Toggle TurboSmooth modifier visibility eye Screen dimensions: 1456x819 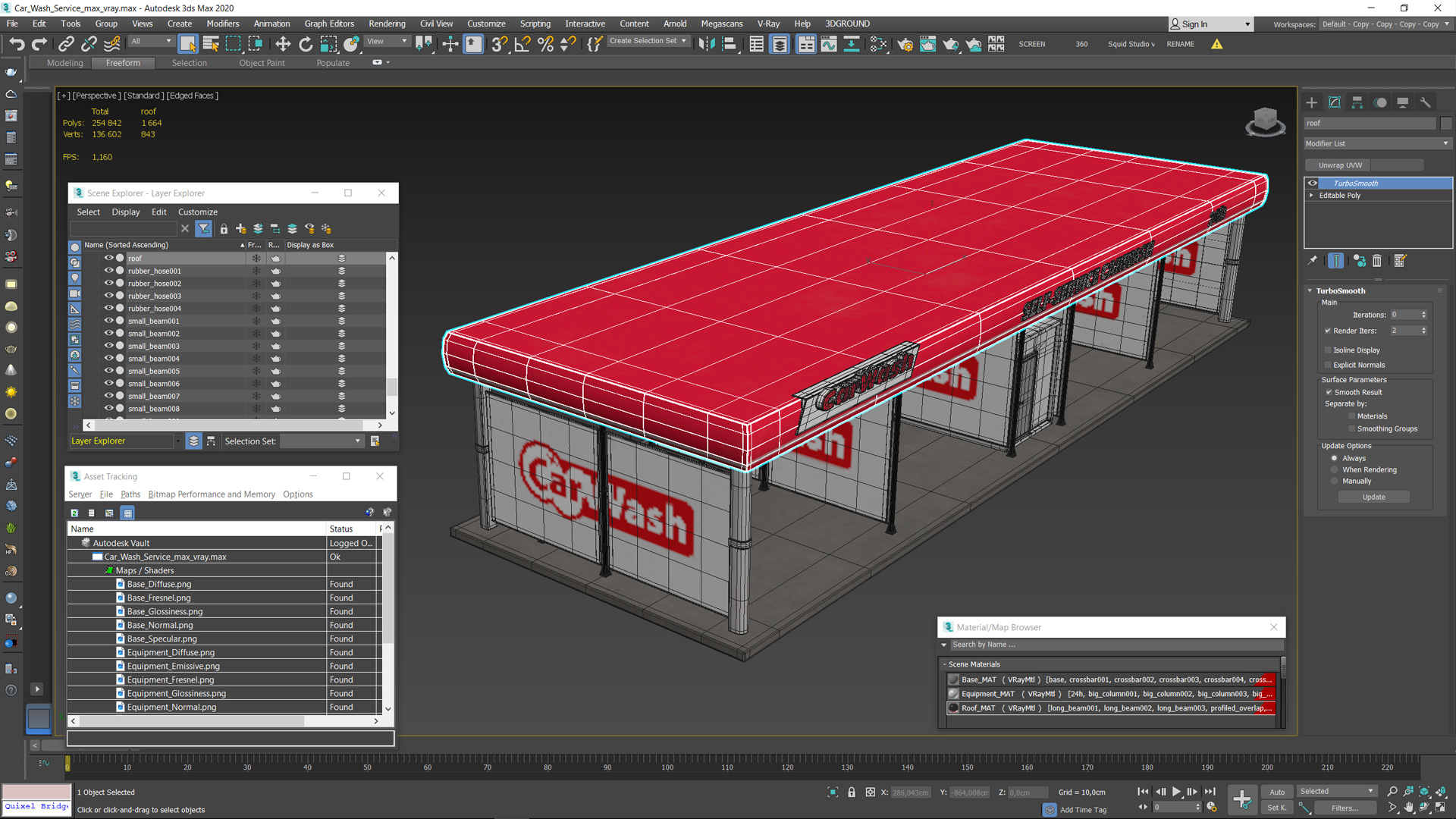(1313, 184)
